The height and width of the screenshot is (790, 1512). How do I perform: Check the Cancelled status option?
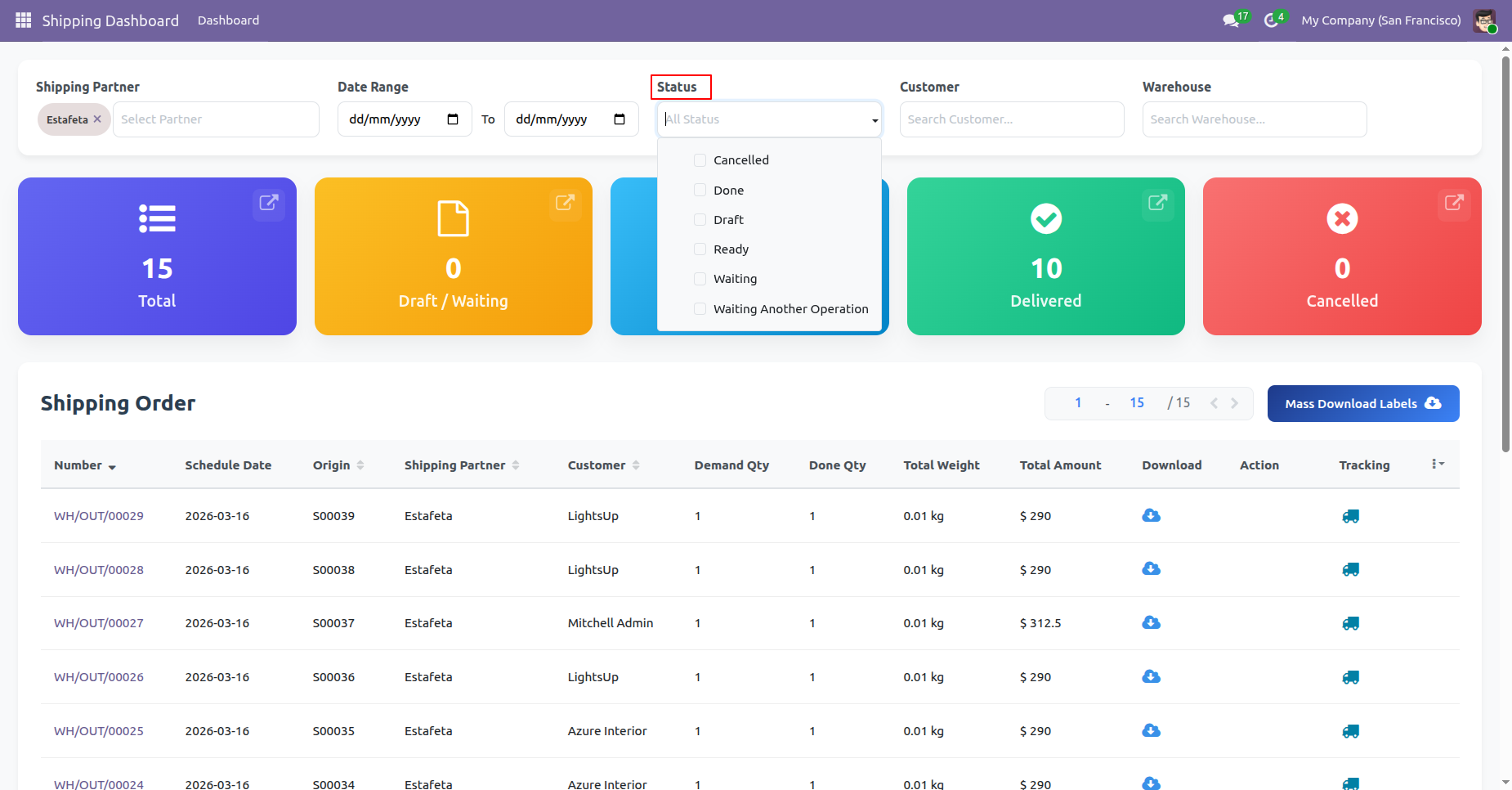pyautogui.click(x=700, y=160)
